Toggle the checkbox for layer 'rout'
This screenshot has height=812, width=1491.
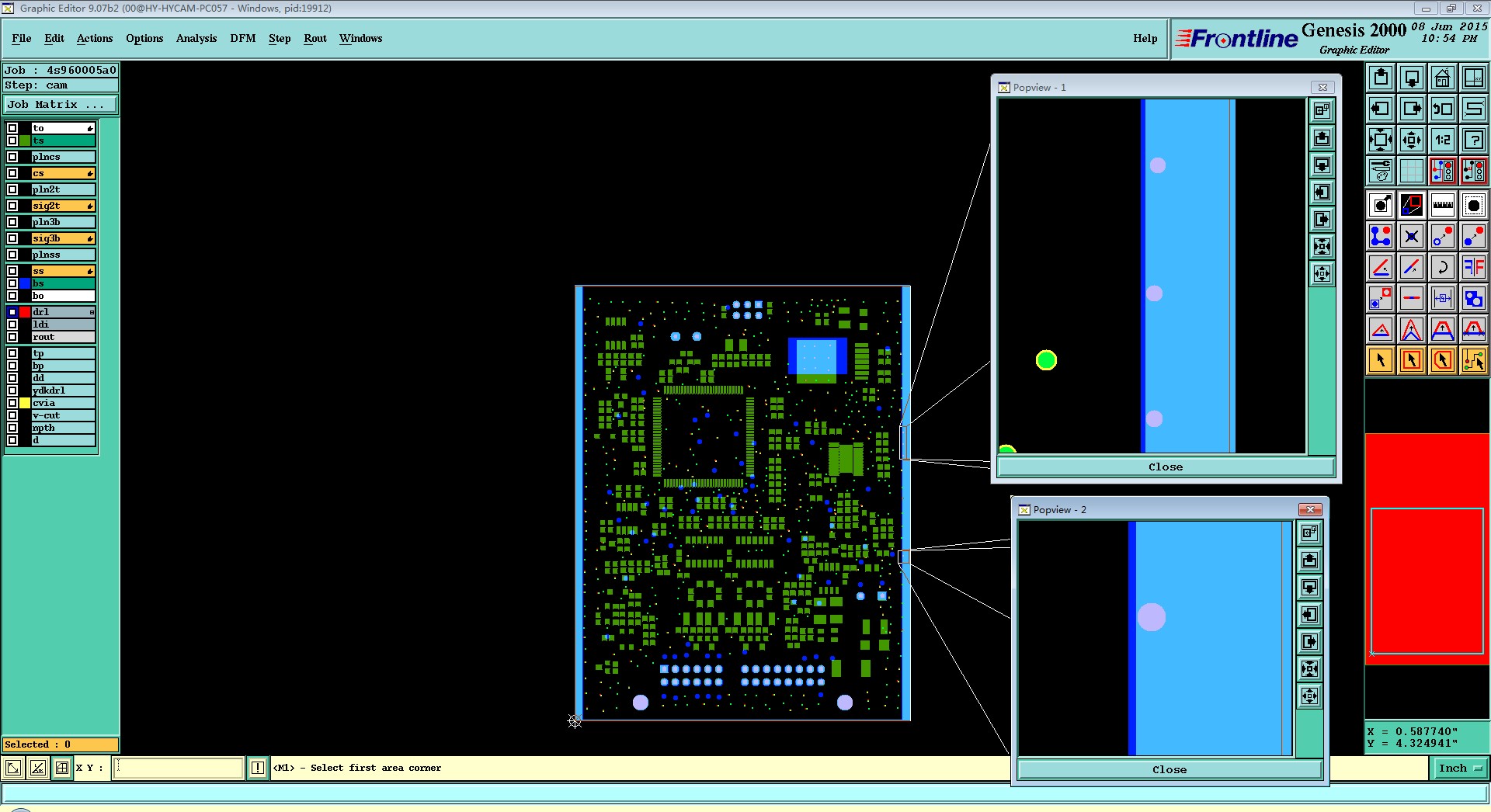point(12,337)
